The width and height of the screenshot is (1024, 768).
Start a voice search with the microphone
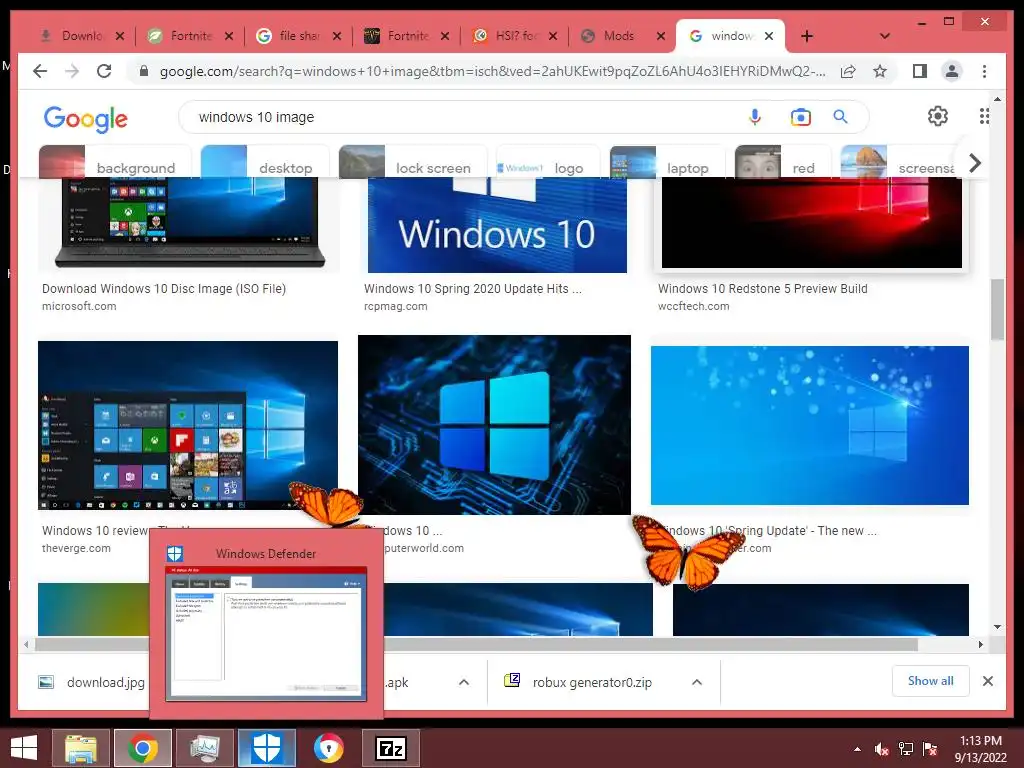755,117
